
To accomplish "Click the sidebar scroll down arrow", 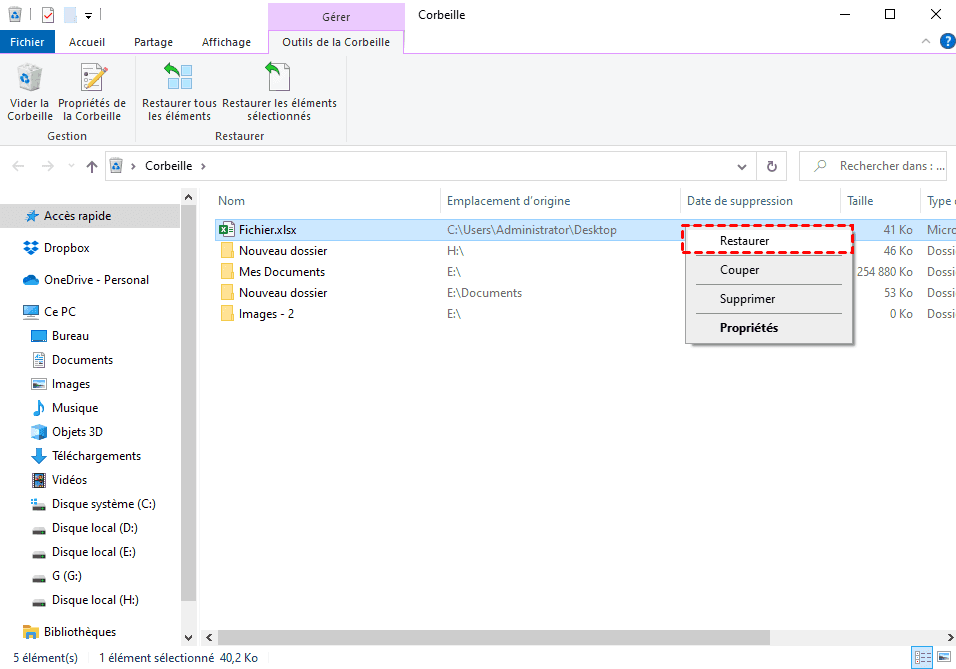I will [x=188, y=638].
